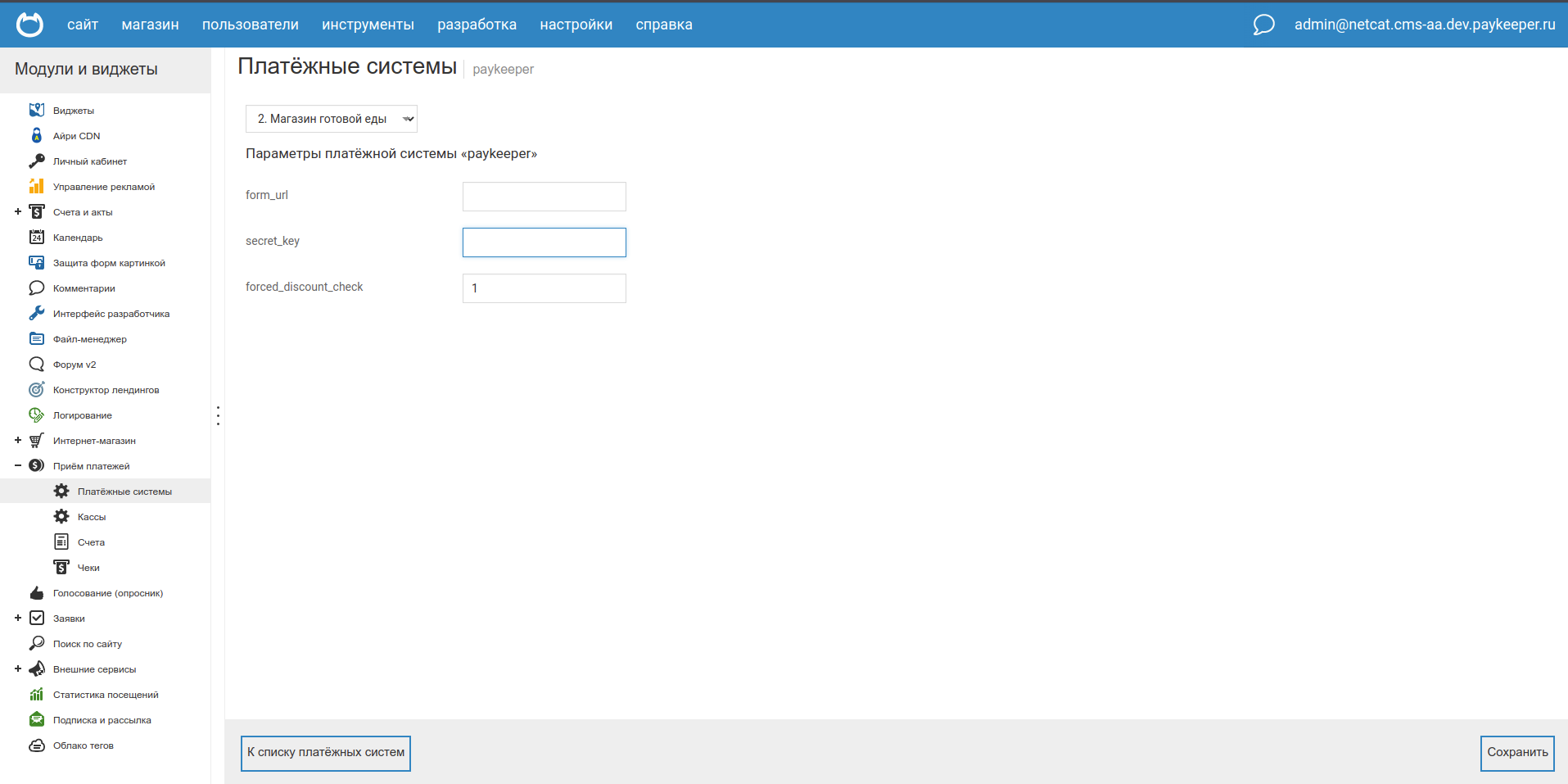Click the Интернет-магазин cart icon
Image resolution: width=1568 pixels, height=784 pixels.
point(37,440)
